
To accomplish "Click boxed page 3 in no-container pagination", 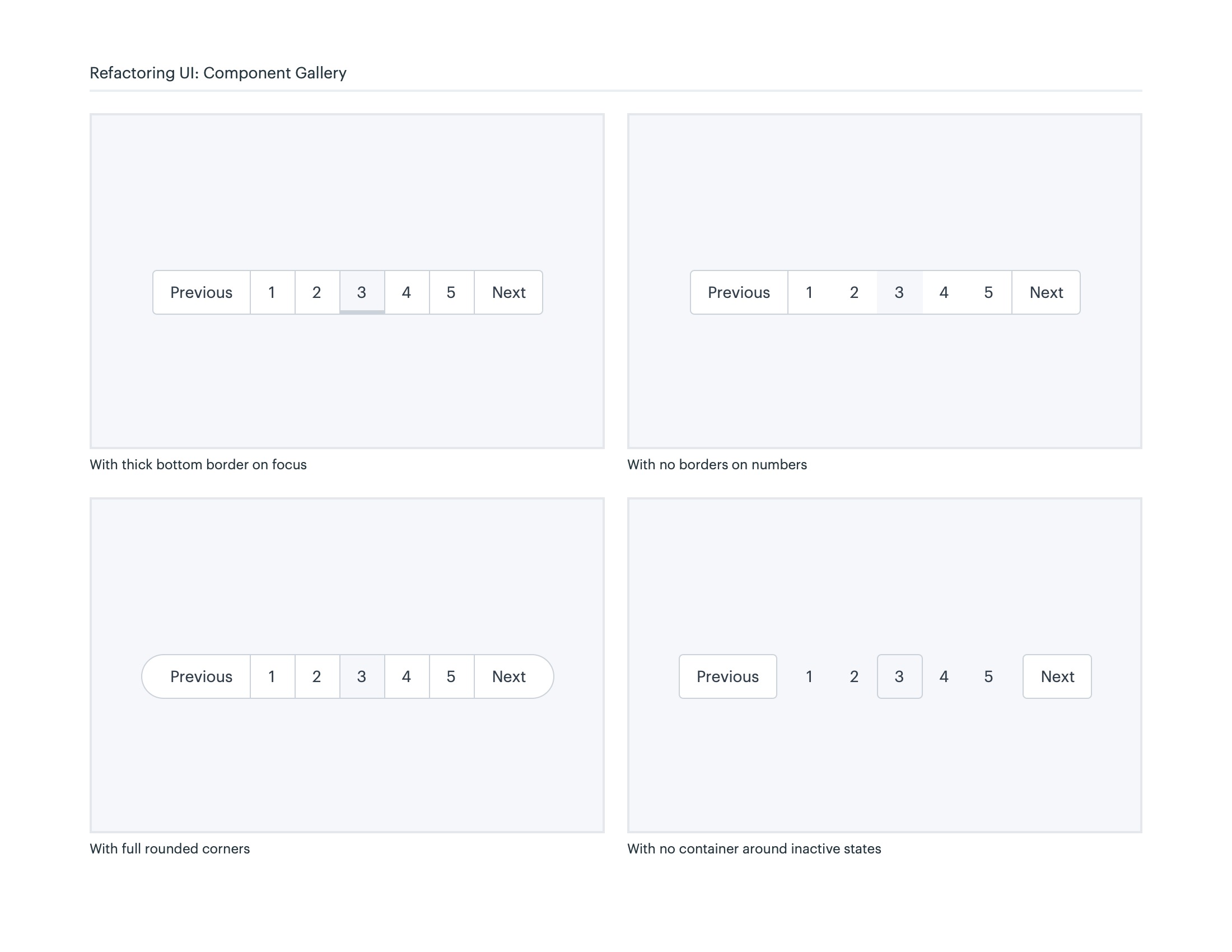I will pyautogui.click(x=899, y=676).
